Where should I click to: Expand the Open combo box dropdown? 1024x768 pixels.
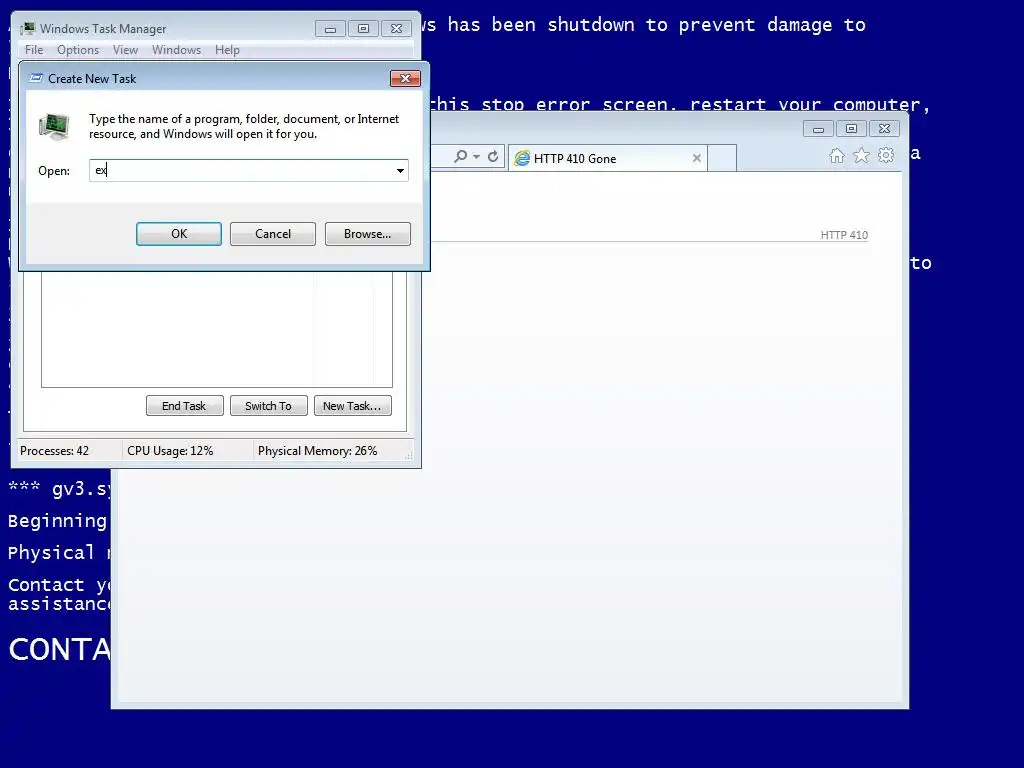pyautogui.click(x=400, y=170)
